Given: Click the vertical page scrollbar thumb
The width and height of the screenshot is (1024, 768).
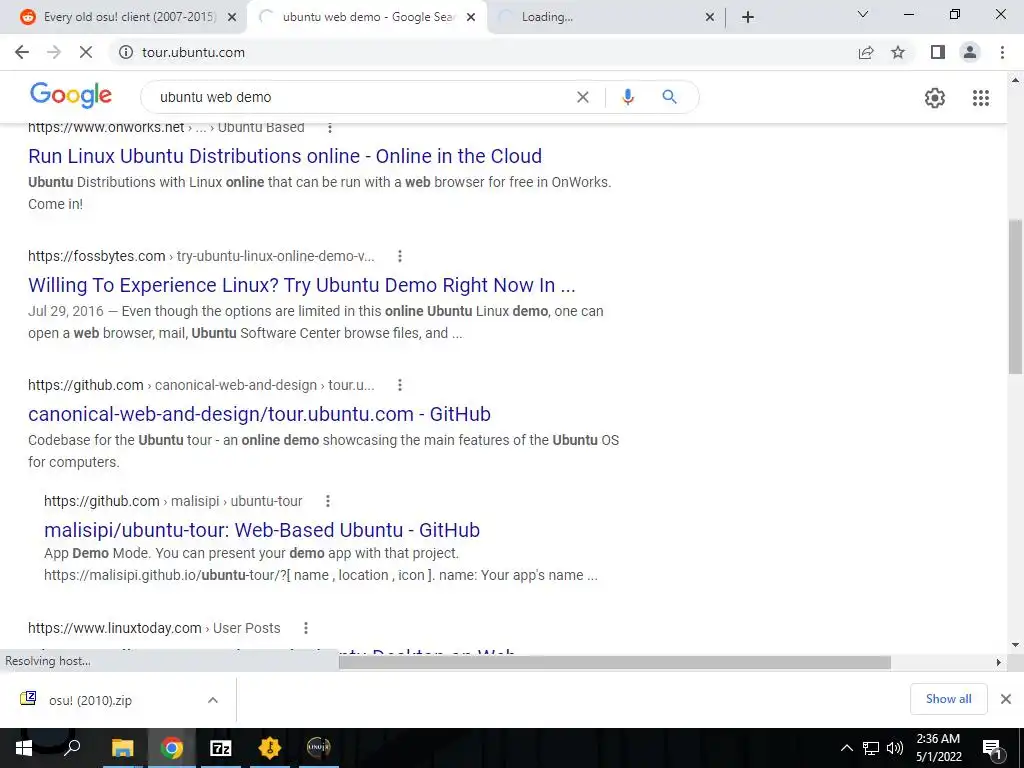Looking at the screenshot, I should pos(1016,296).
